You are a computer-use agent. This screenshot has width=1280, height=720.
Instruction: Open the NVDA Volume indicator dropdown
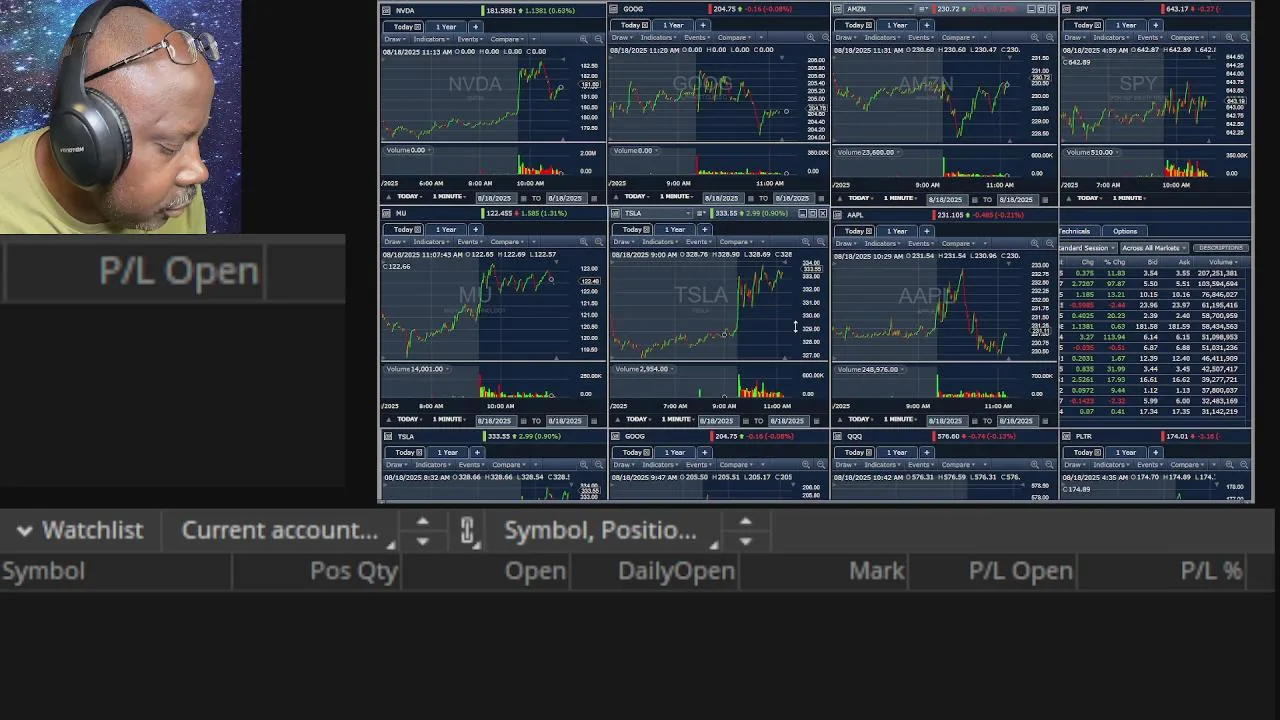pos(407,150)
